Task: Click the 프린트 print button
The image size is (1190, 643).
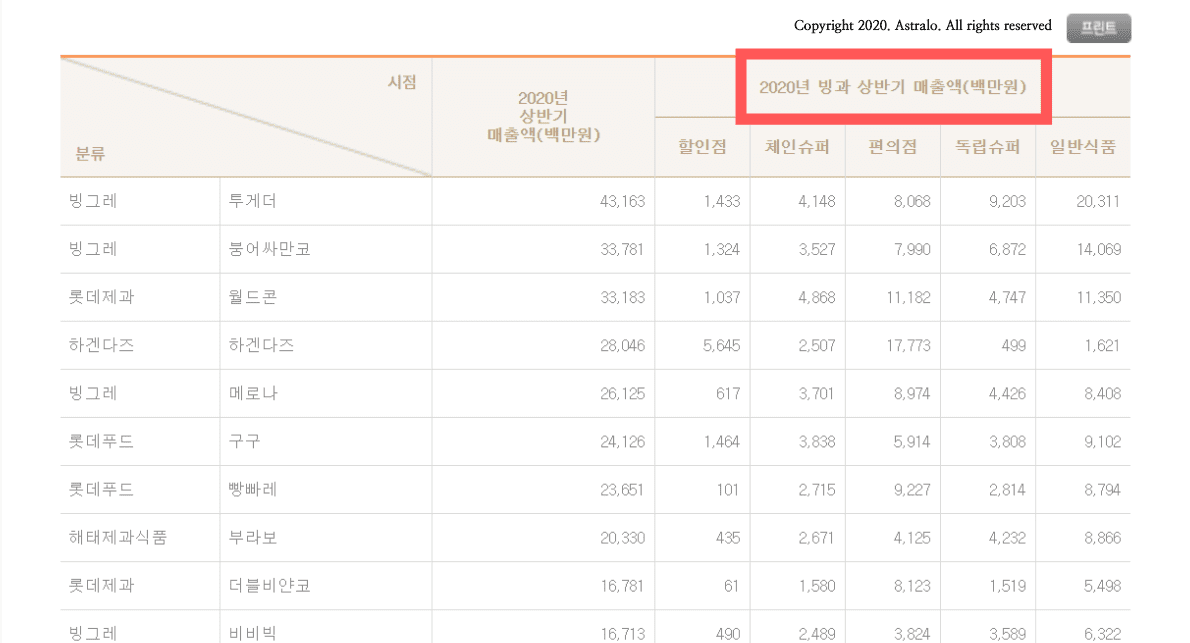Action: (x=1098, y=28)
